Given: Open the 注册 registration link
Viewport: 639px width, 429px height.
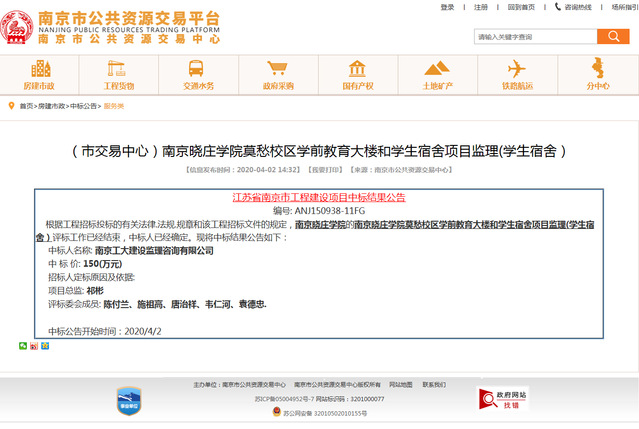Looking at the screenshot, I should (x=481, y=7).
